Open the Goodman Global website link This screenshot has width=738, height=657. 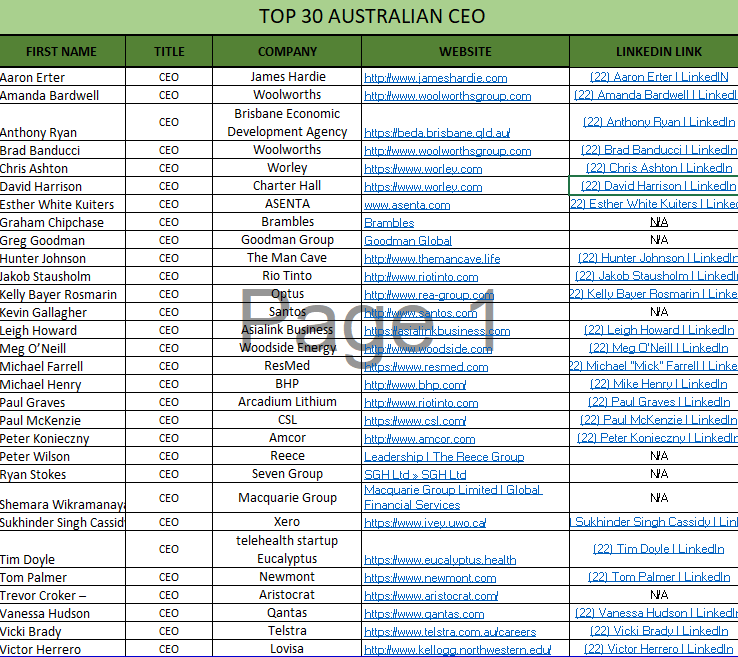point(408,241)
